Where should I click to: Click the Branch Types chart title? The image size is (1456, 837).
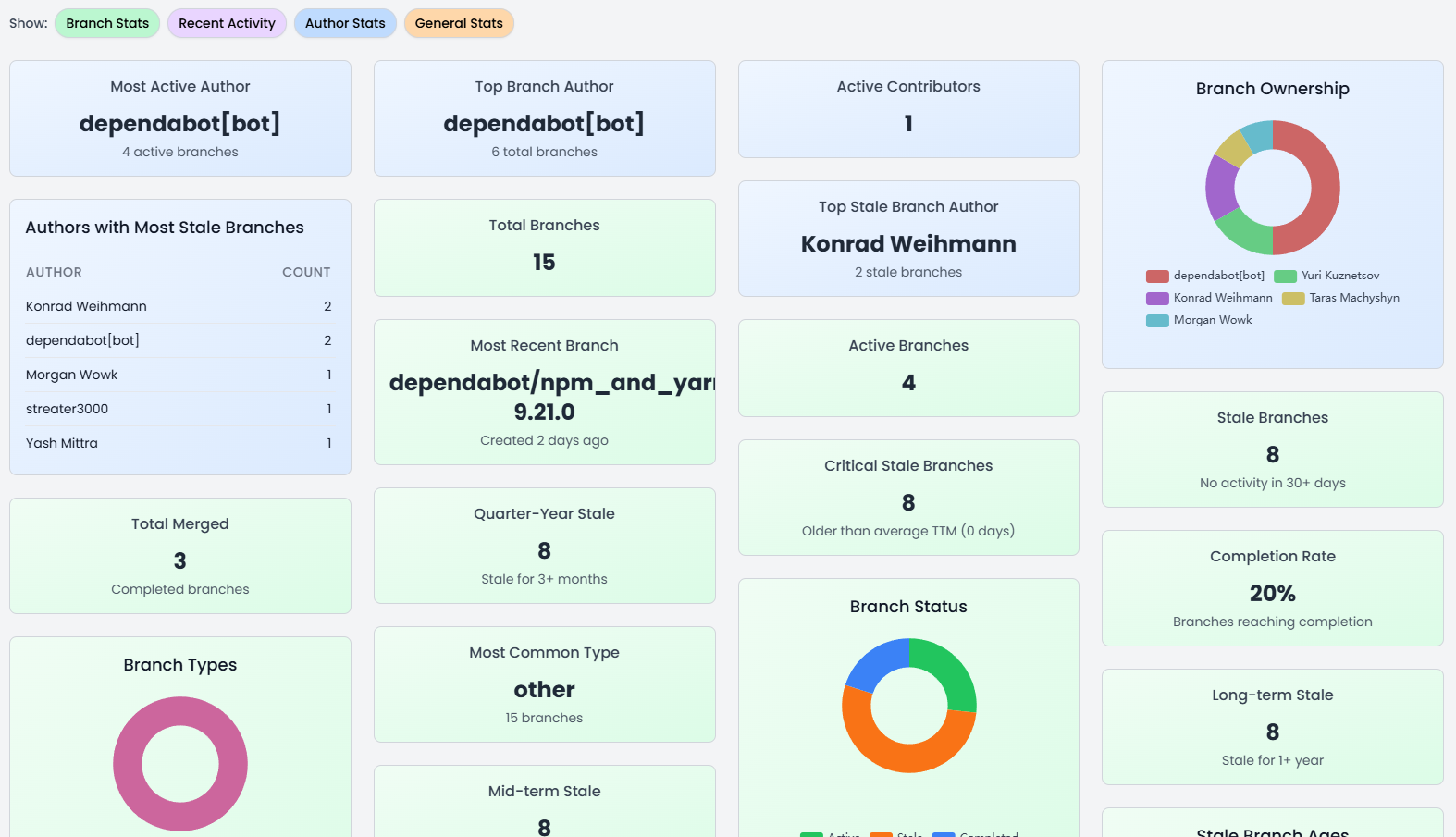(x=180, y=665)
